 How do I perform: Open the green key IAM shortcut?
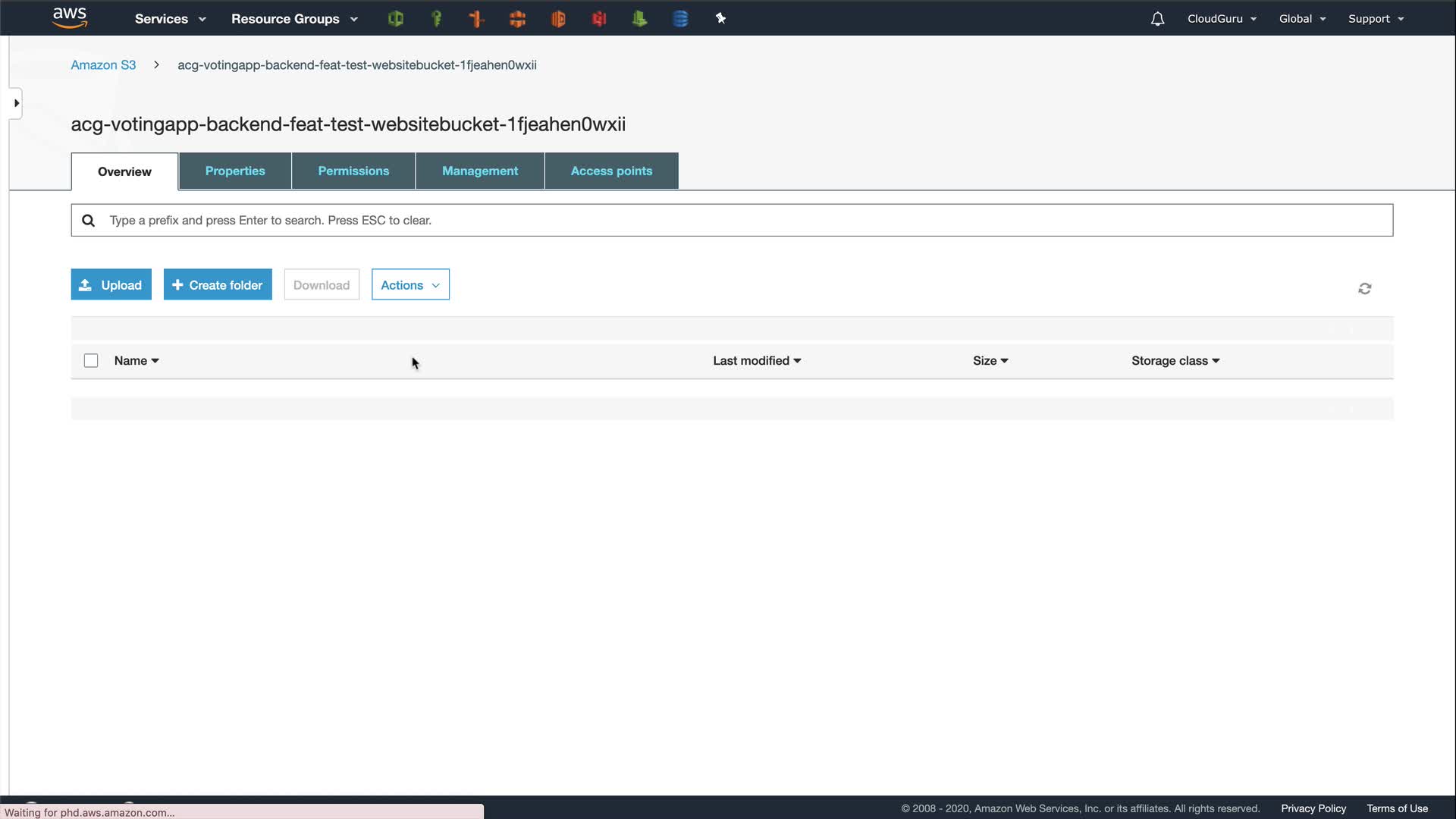(x=436, y=19)
